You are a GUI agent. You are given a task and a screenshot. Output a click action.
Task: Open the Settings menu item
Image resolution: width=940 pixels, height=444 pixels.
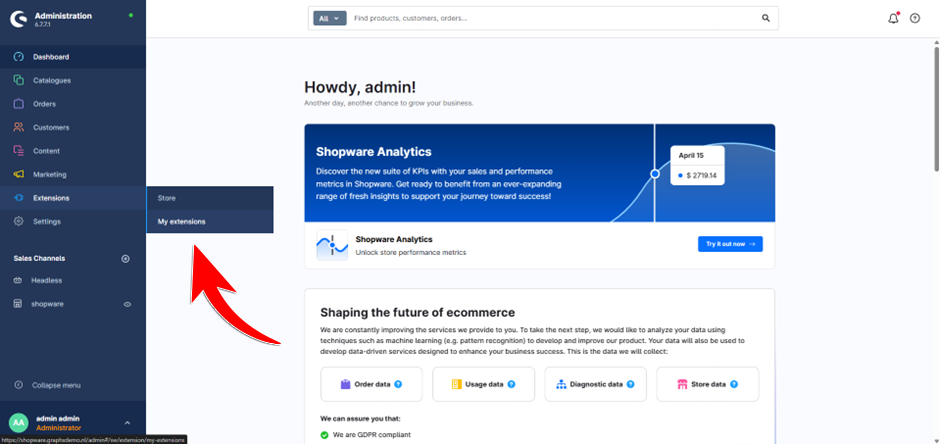pyautogui.click(x=47, y=221)
